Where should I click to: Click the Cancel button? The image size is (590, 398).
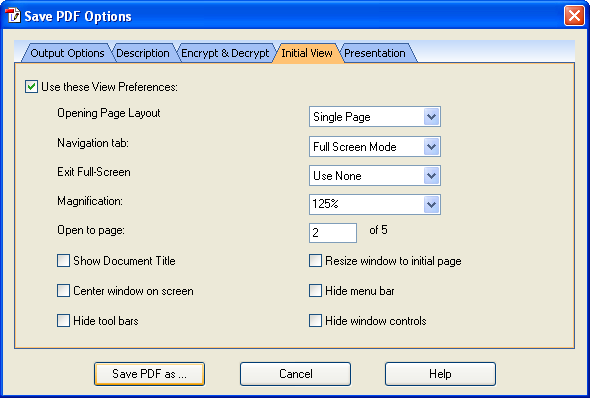[x=295, y=374]
